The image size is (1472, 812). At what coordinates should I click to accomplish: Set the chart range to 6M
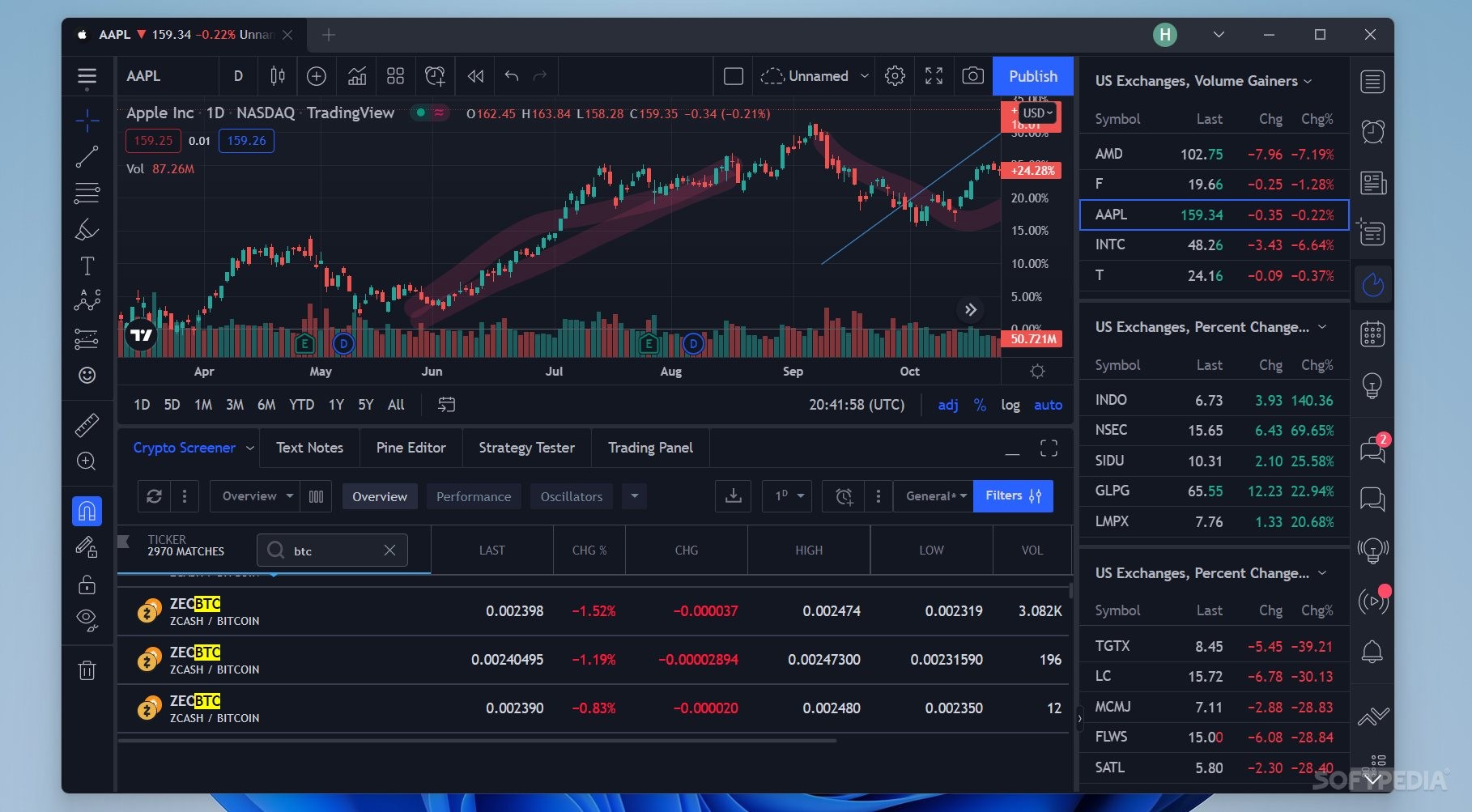(x=266, y=405)
